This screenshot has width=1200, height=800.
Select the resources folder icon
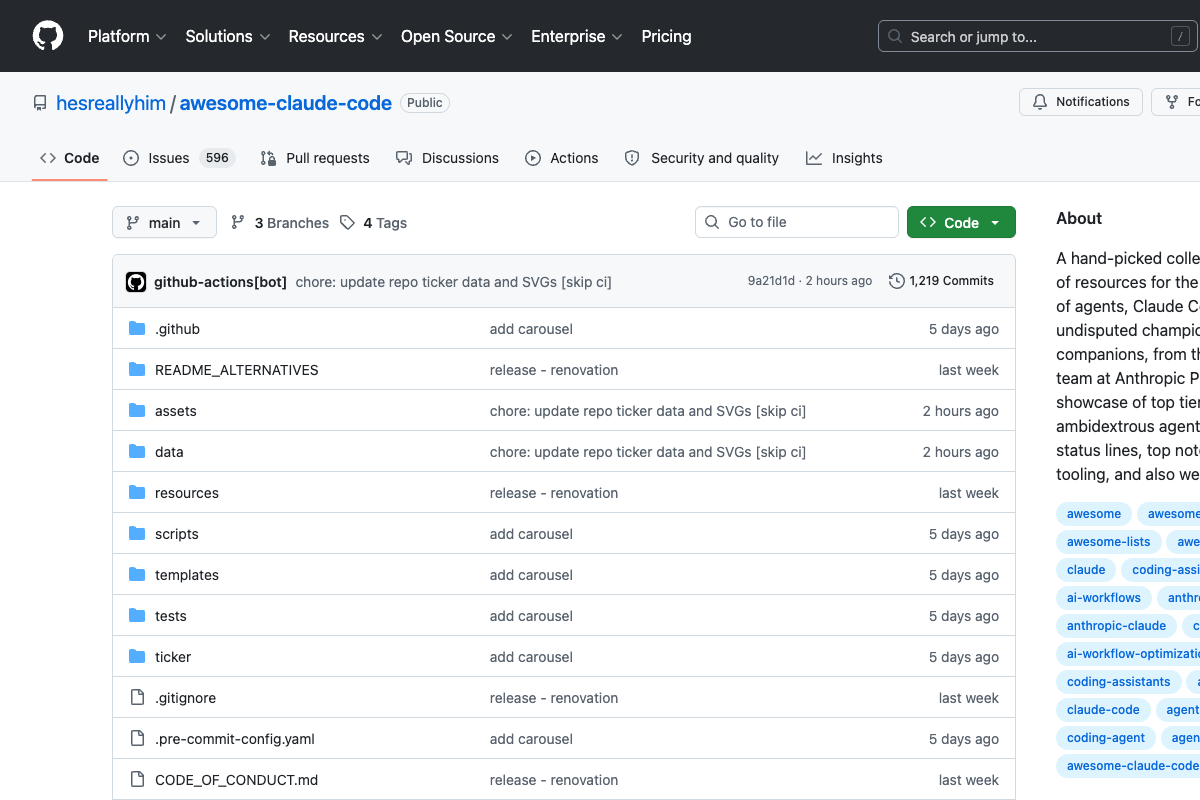(137, 493)
